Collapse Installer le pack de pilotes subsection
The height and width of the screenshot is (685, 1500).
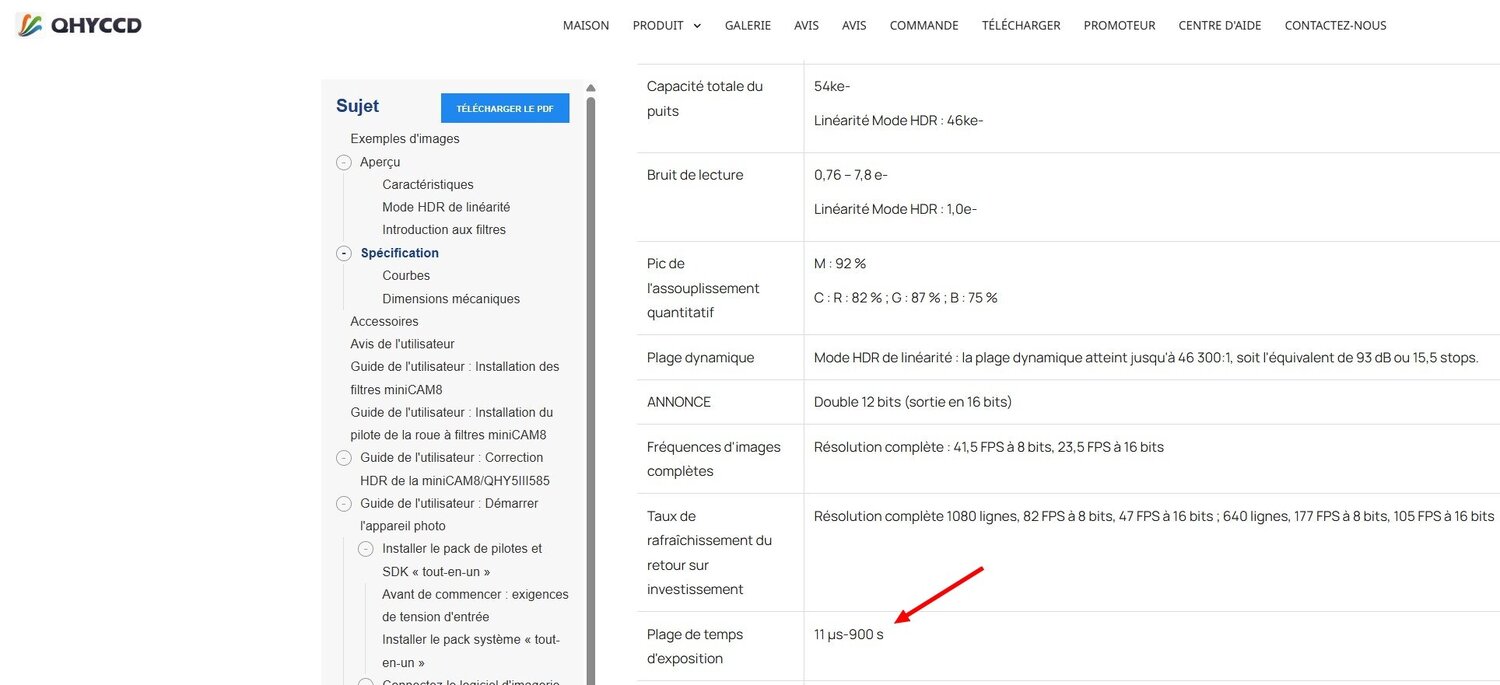tap(366, 549)
